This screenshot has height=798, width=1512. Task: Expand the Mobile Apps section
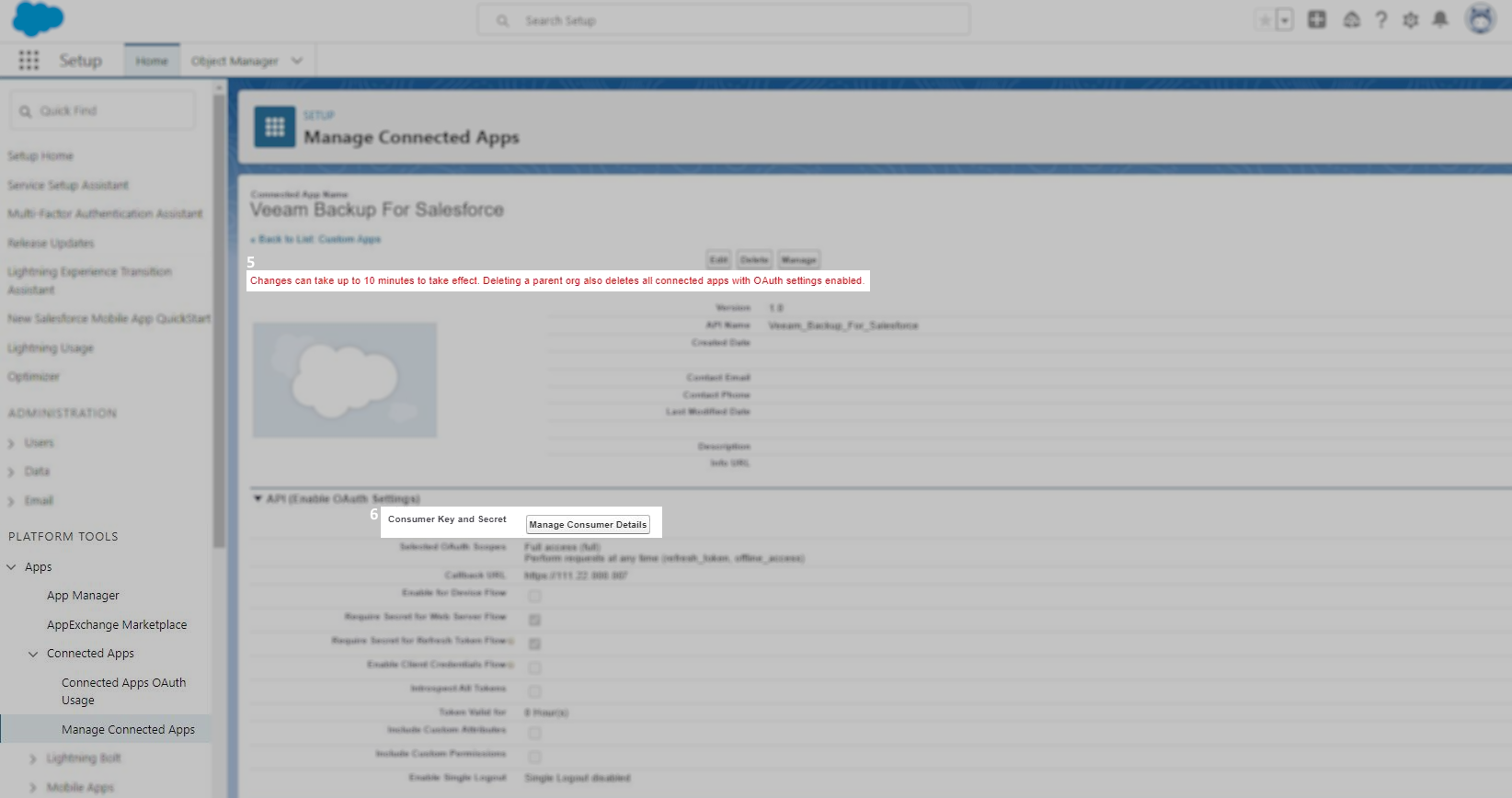pyautogui.click(x=33, y=788)
